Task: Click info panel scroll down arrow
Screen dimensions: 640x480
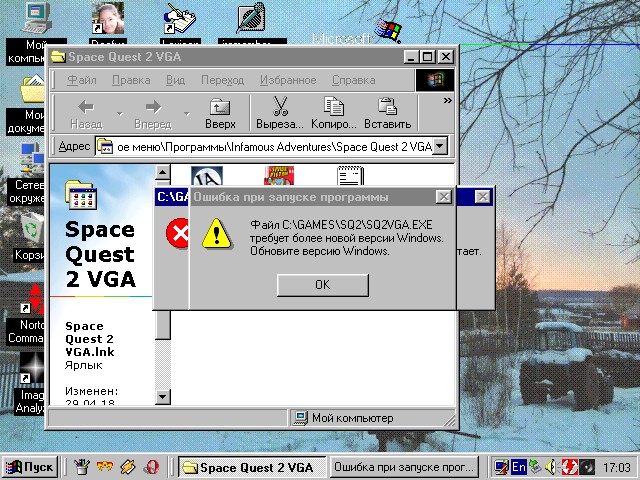Action: click(163, 396)
